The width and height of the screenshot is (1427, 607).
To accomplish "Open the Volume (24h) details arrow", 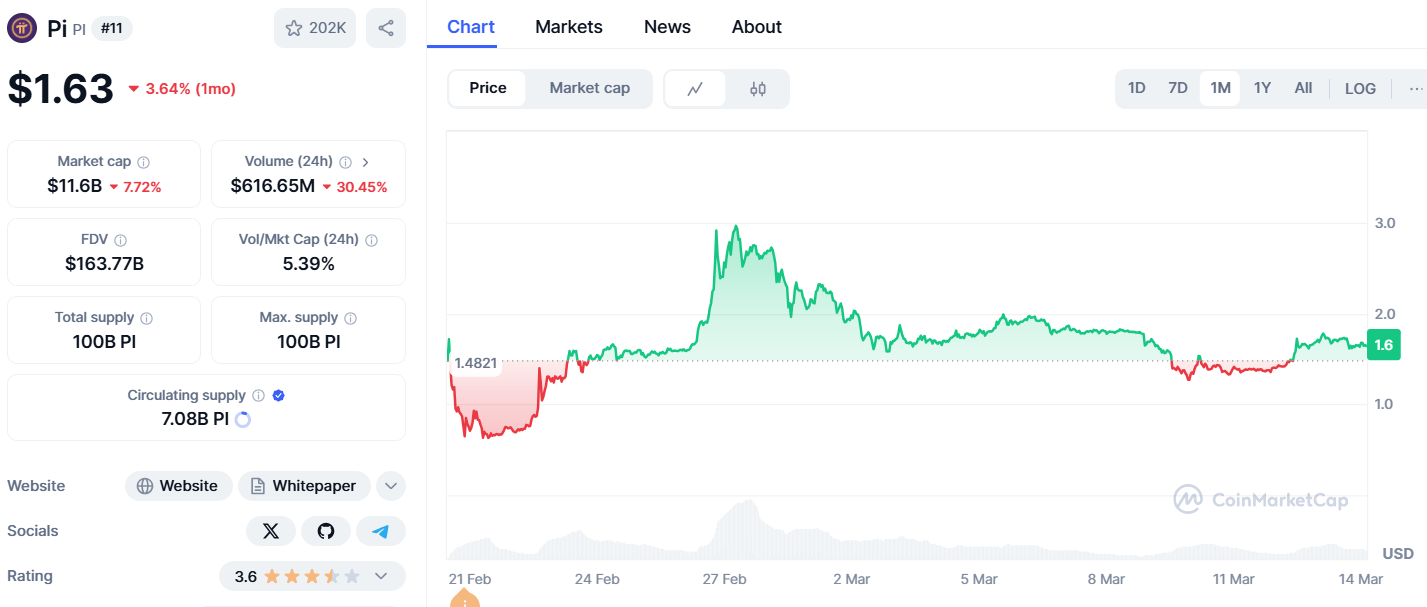I will pyautogui.click(x=366, y=162).
